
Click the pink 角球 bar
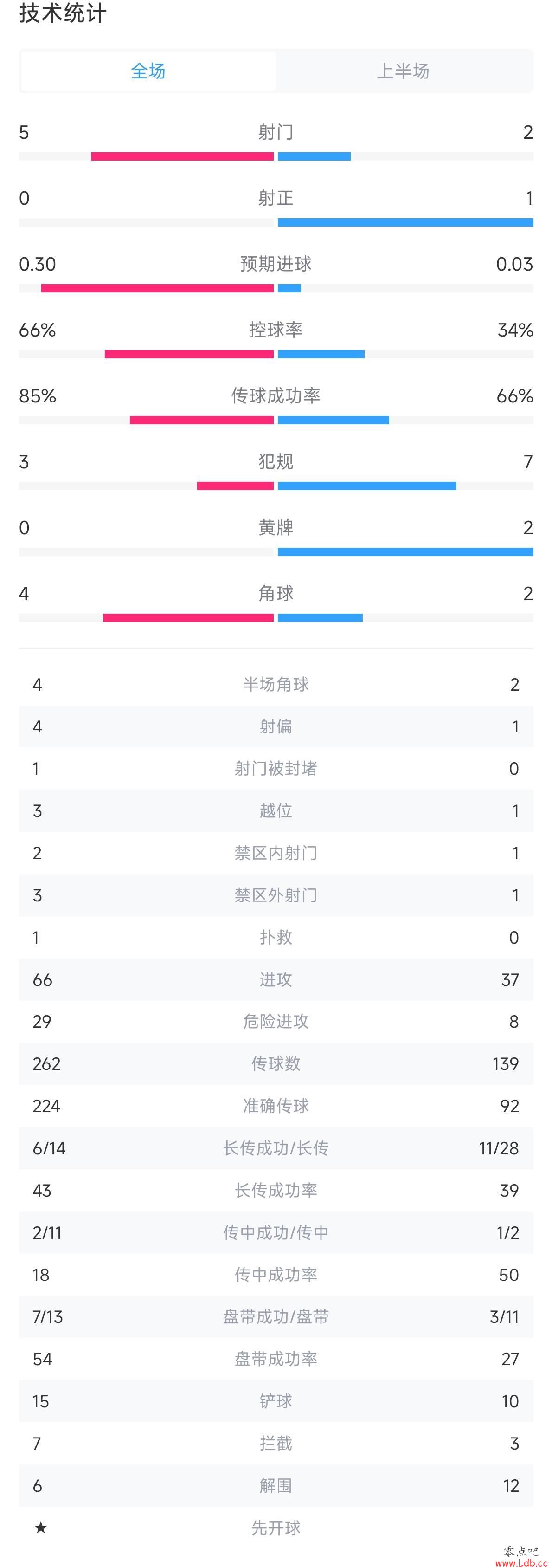tap(189, 618)
